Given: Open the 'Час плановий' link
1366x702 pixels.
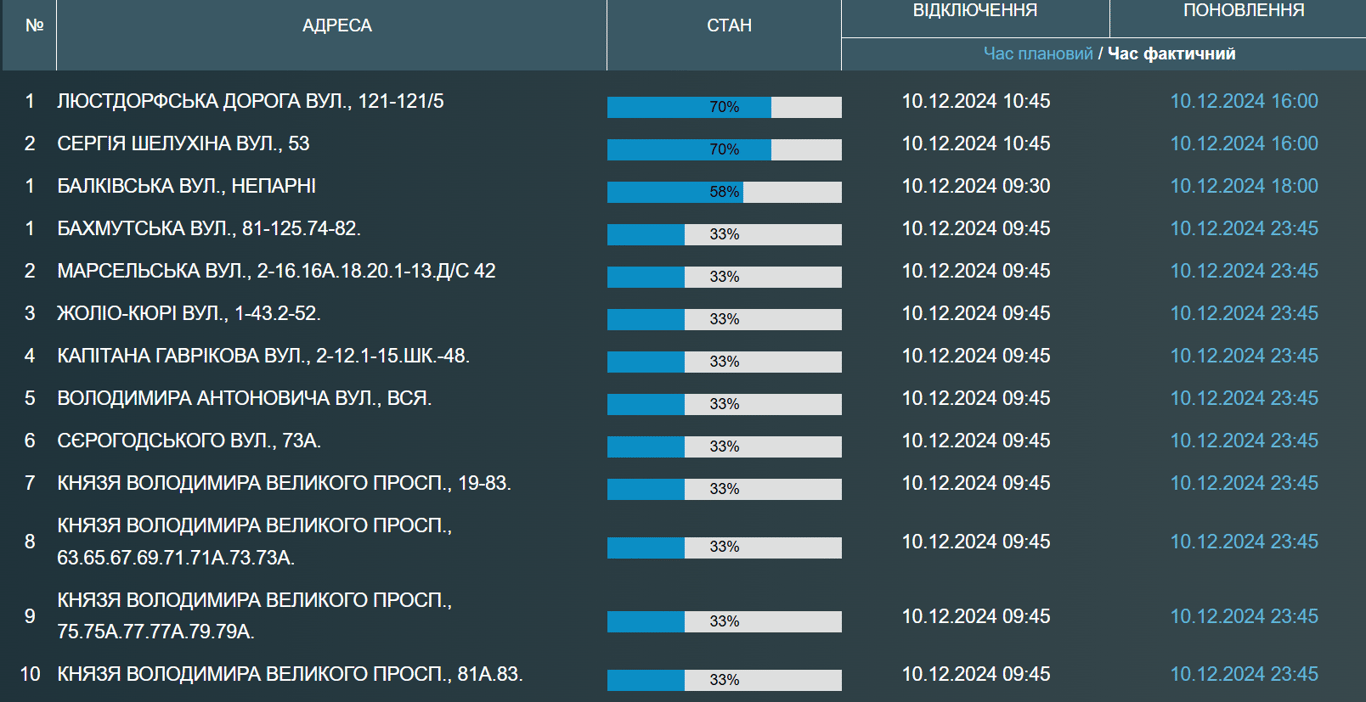Looking at the screenshot, I should tap(1038, 54).
